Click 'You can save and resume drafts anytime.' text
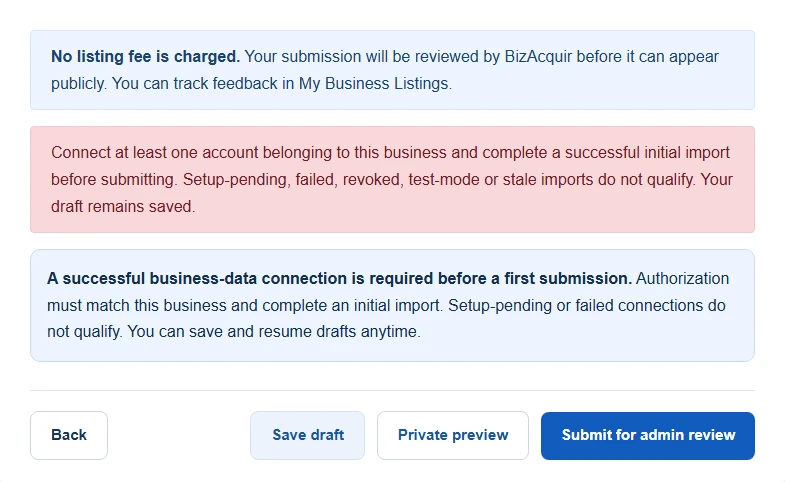The image size is (785, 482). 274,331
